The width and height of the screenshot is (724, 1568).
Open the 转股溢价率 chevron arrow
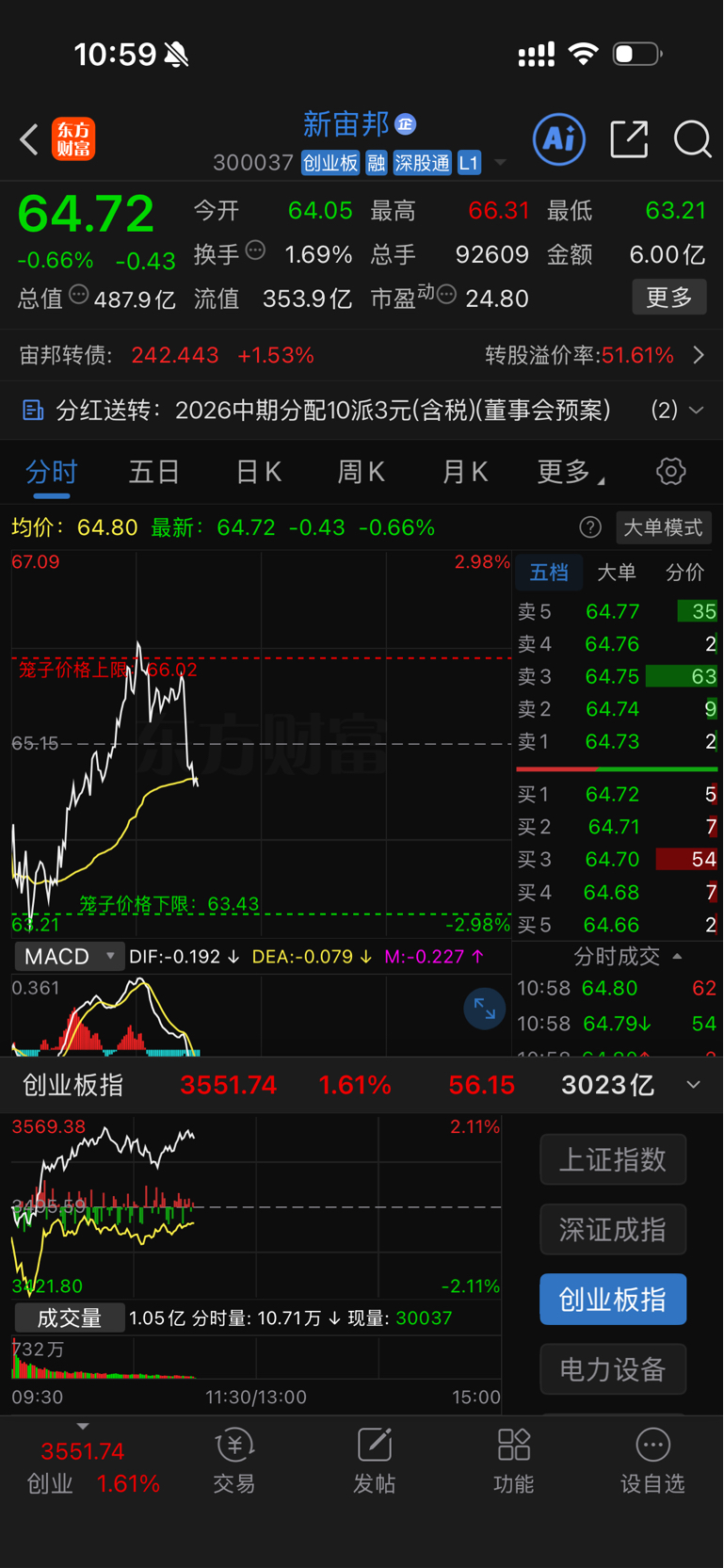(x=699, y=355)
